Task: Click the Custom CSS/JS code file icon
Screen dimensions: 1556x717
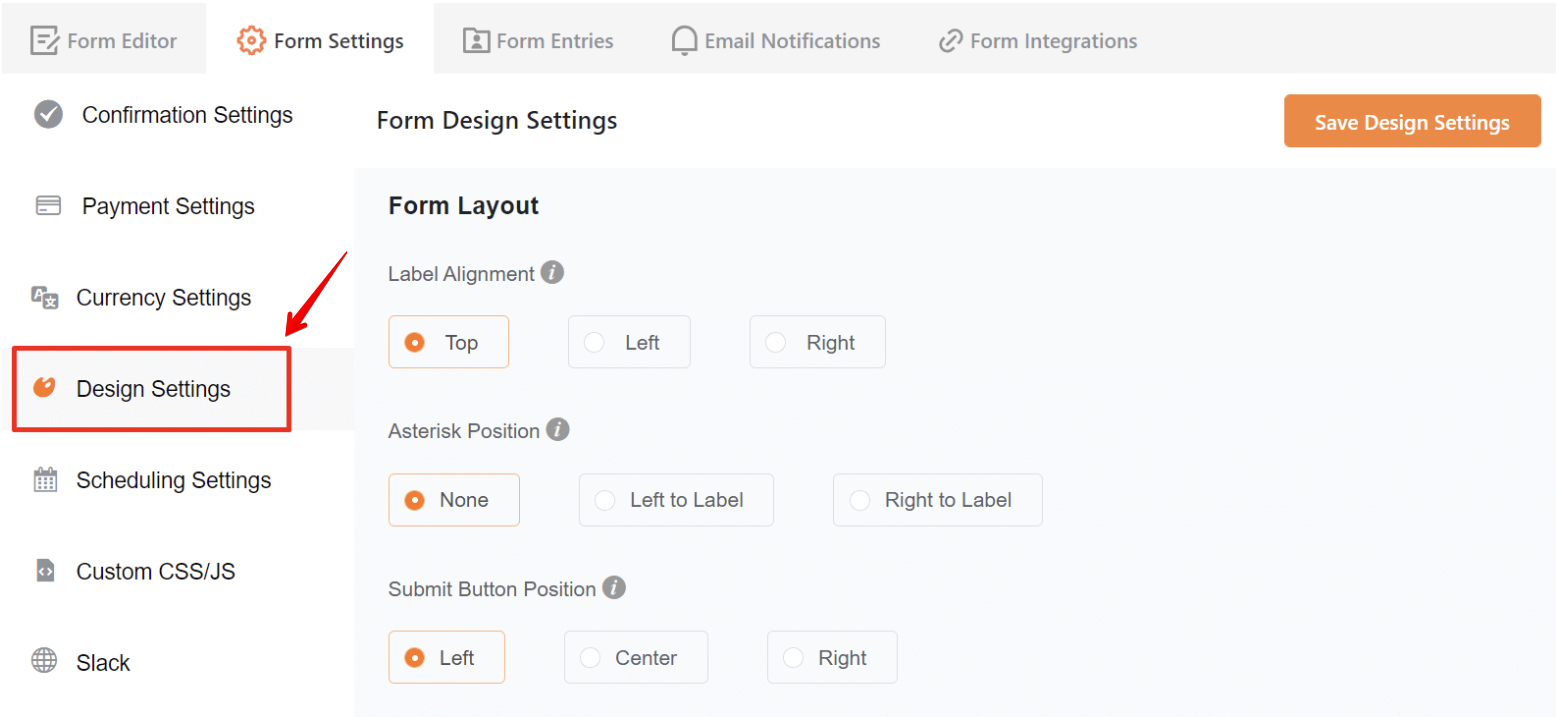Action: click(x=45, y=571)
